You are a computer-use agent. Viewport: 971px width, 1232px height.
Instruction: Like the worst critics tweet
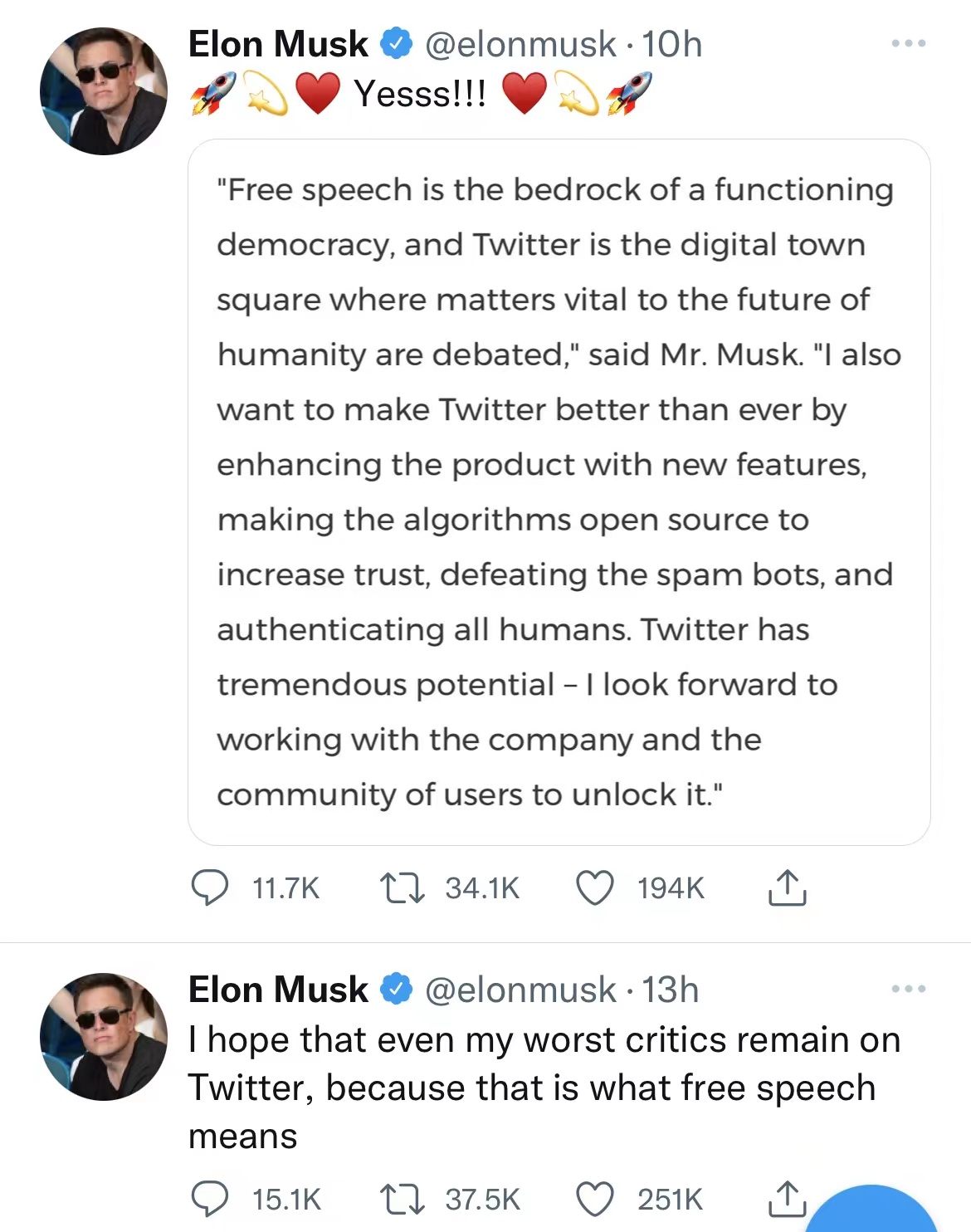pos(595,1199)
